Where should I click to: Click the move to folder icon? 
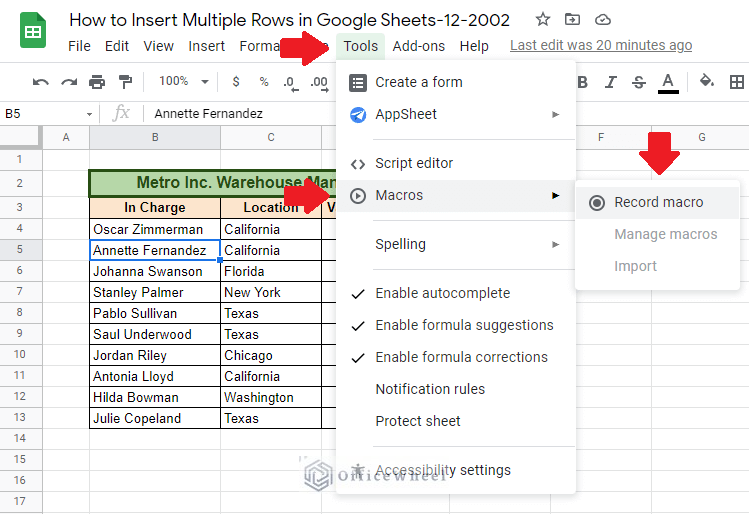[572, 20]
